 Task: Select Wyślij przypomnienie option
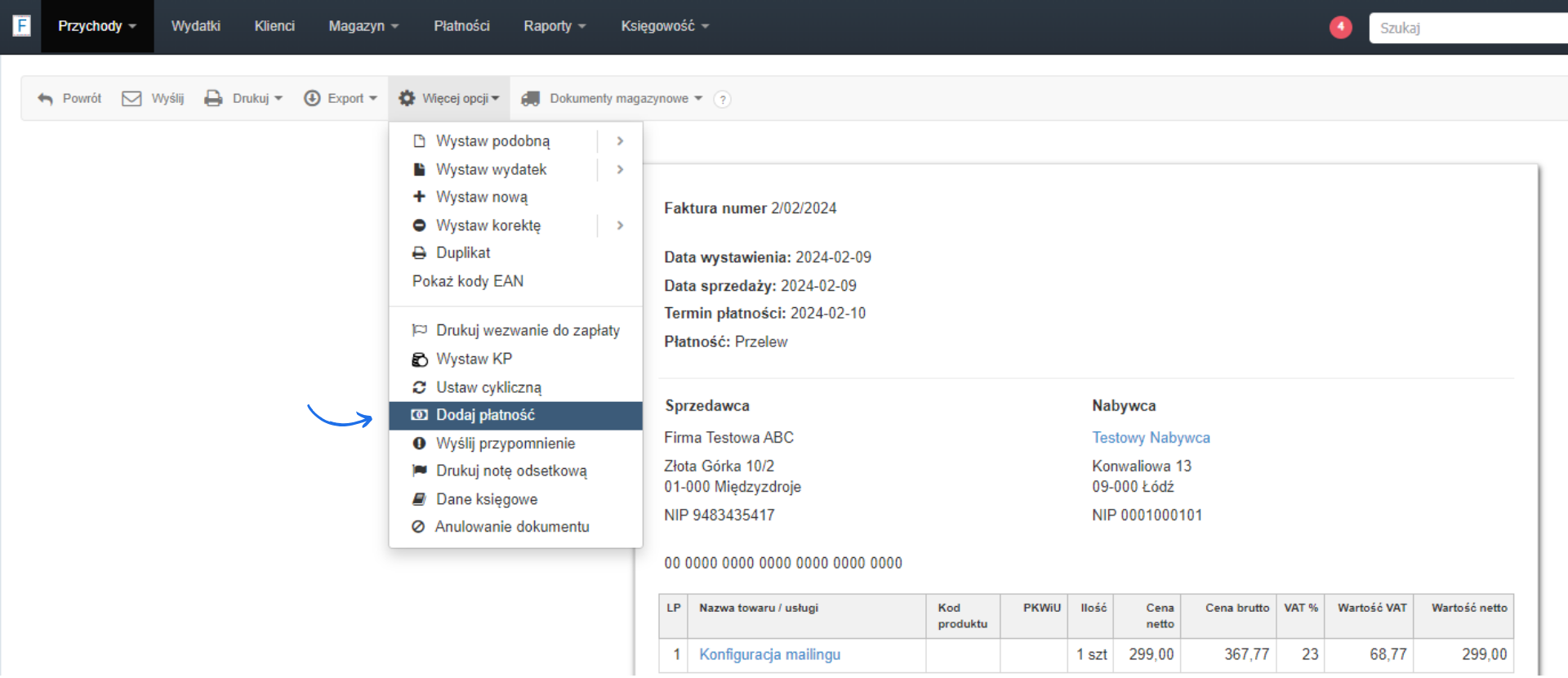505,444
